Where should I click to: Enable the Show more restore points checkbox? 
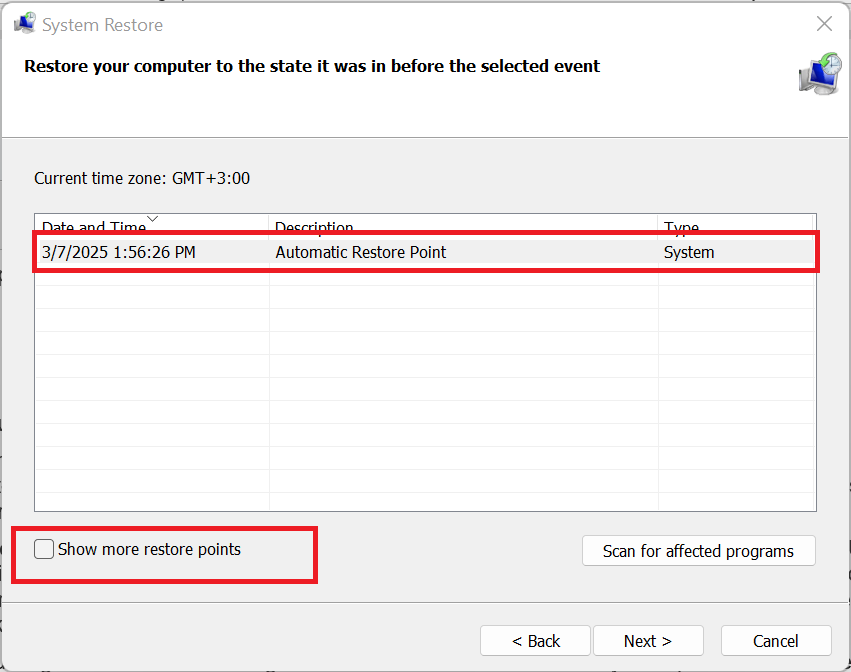point(44,549)
